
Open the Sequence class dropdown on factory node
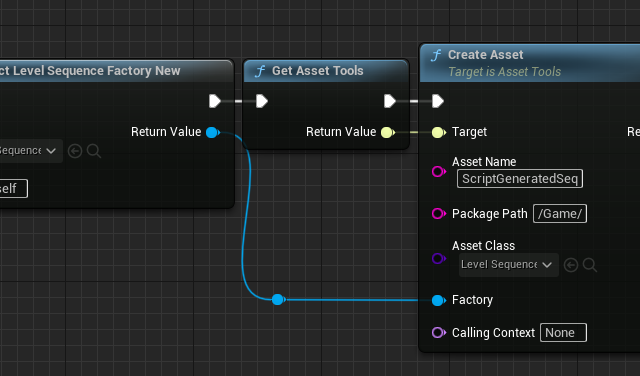(x=30, y=151)
